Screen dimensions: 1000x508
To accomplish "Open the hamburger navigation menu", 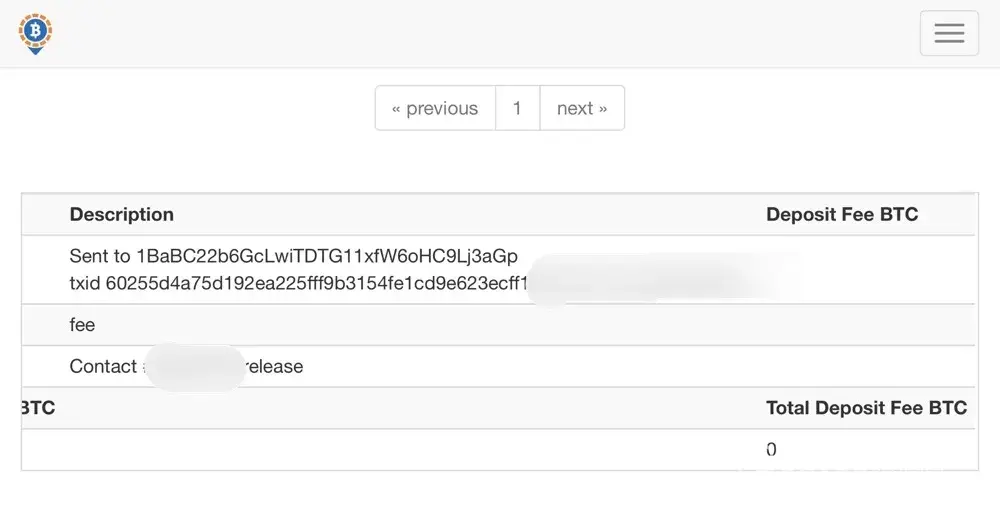I will [948, 33].
